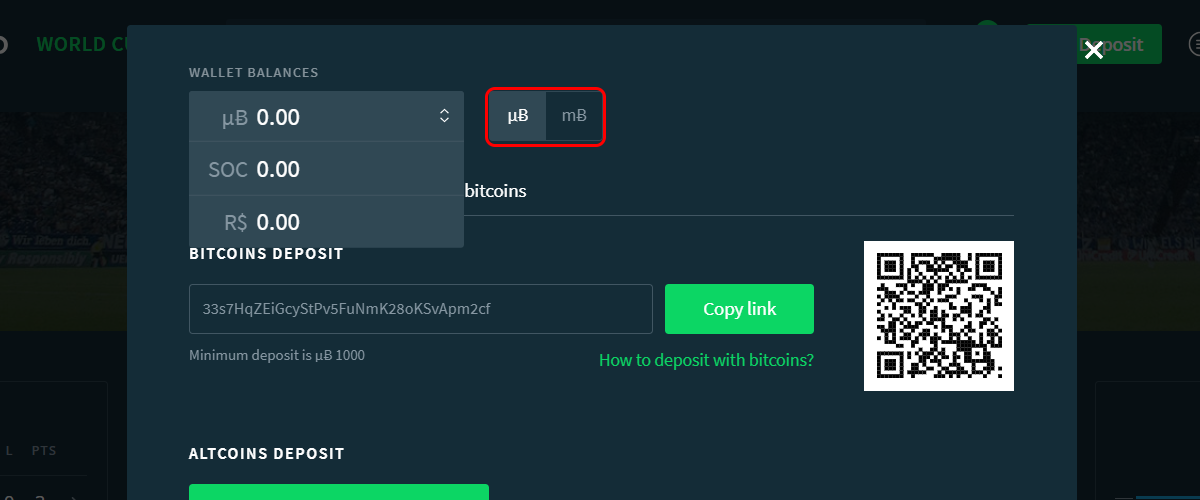Open the hamburger menu icon at top right
Screen dimensions: 1200x500
1194,44
